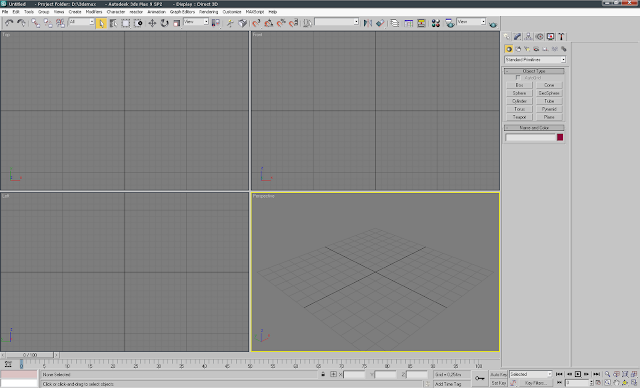The height and width of the screenshot is (388, 640).
Task: Open the Material Editor icon
Action: coord(436,23)
